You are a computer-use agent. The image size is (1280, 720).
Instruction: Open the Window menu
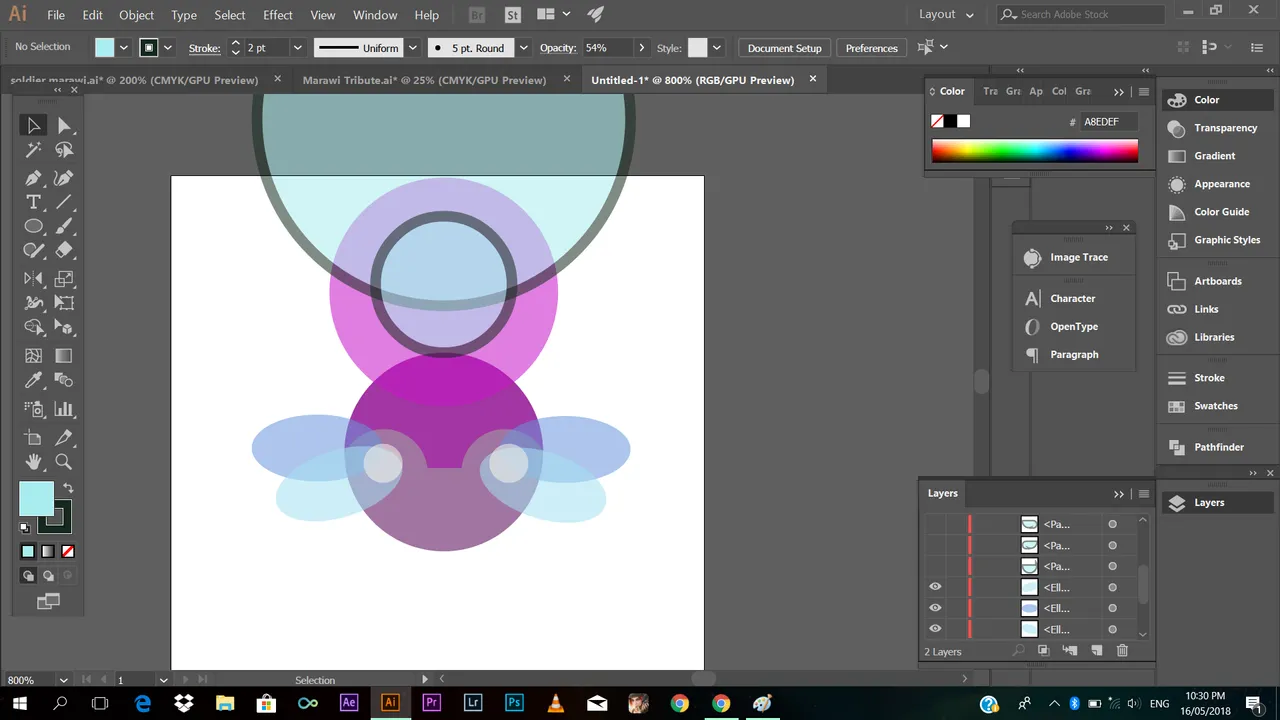[x=375, y=15]
